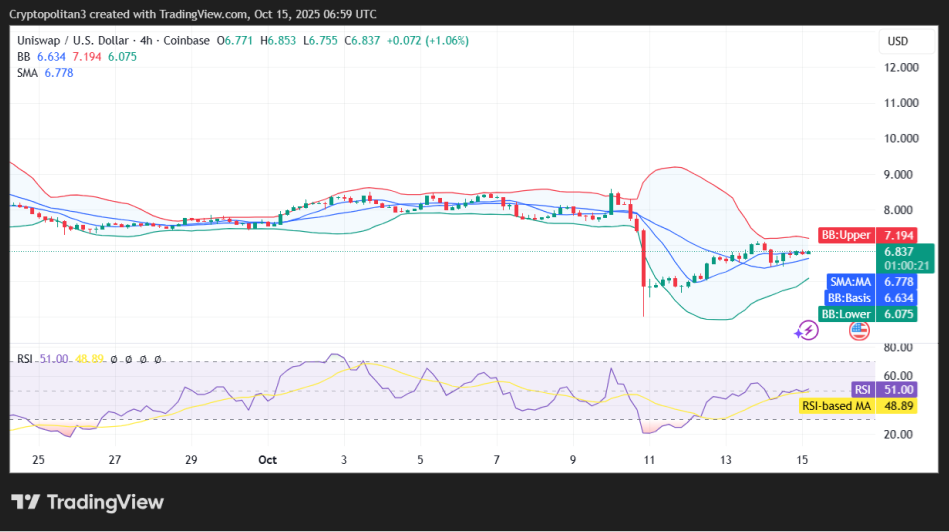Click the purple RSI 51.00 axis label
The width and height of the screenshot is (949, 532).
point(864,389)
